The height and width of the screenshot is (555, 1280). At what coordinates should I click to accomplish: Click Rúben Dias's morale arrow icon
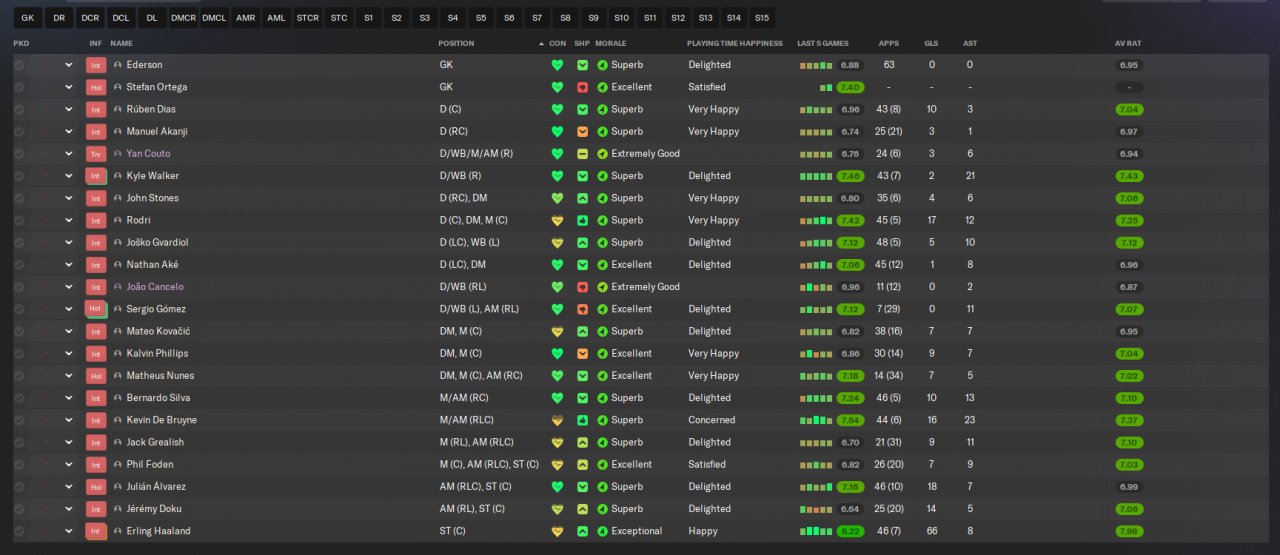pyautogui.click(x=602, y=109)
